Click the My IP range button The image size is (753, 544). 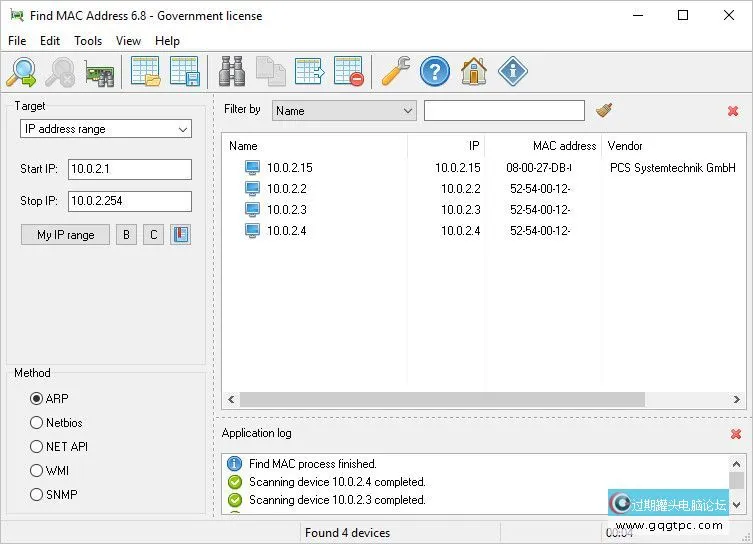pyautogui.click(x=66, y=235)
